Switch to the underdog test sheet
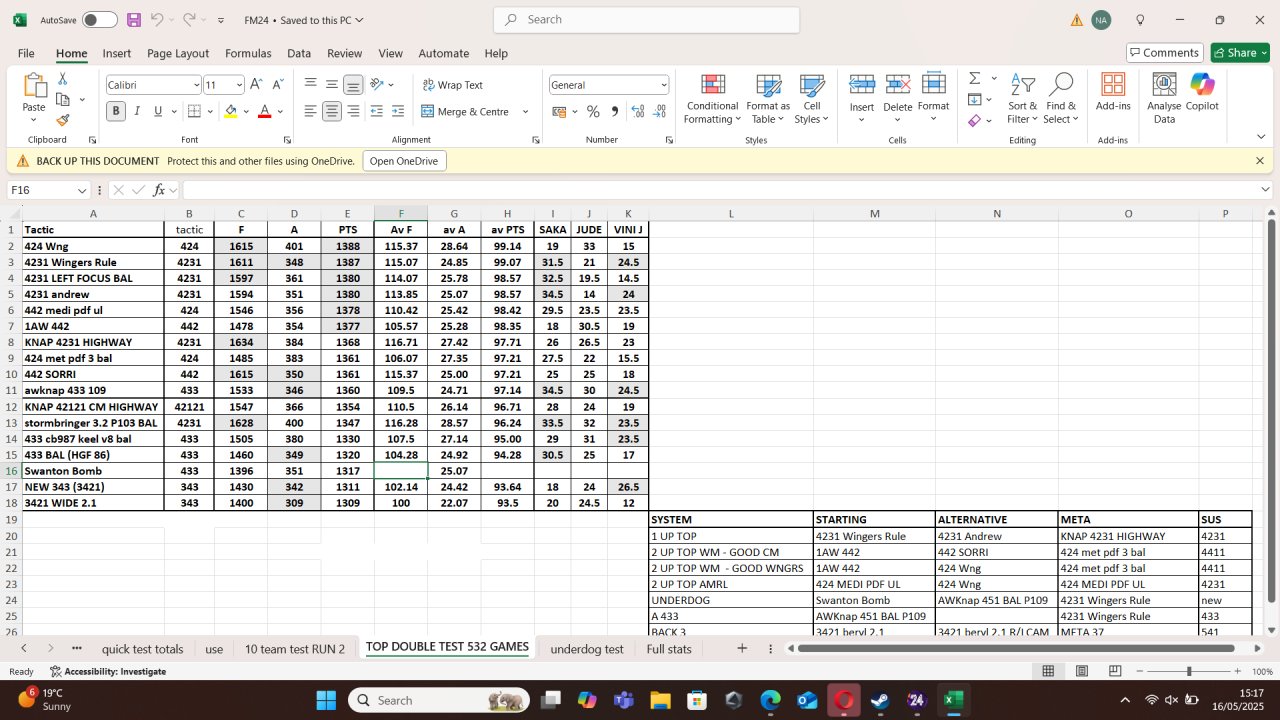This screenshot has width=1280, height=720. [586, 649]
